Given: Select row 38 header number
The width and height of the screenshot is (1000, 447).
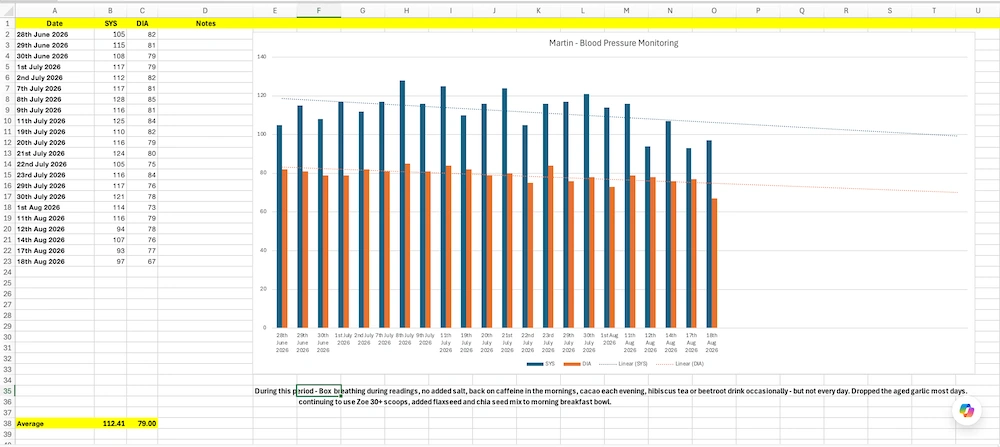Looking at the screenshot, I should click(x=7, y=423).
